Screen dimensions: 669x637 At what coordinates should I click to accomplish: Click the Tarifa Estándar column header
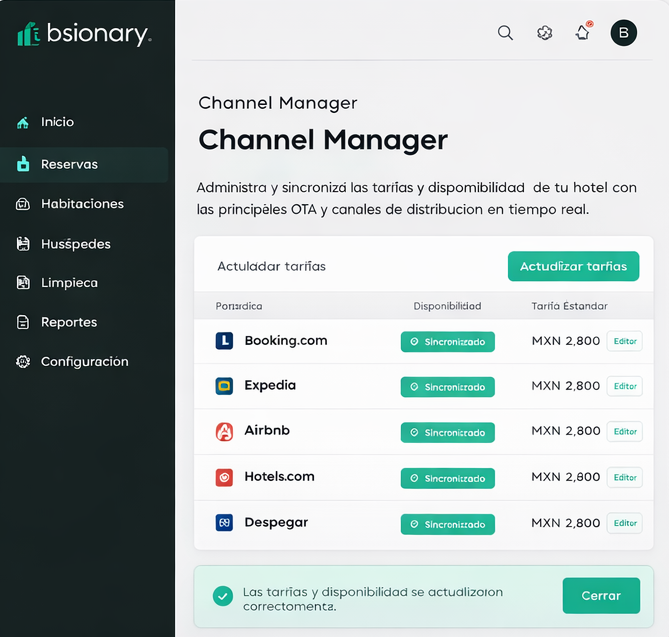[569, 306]
